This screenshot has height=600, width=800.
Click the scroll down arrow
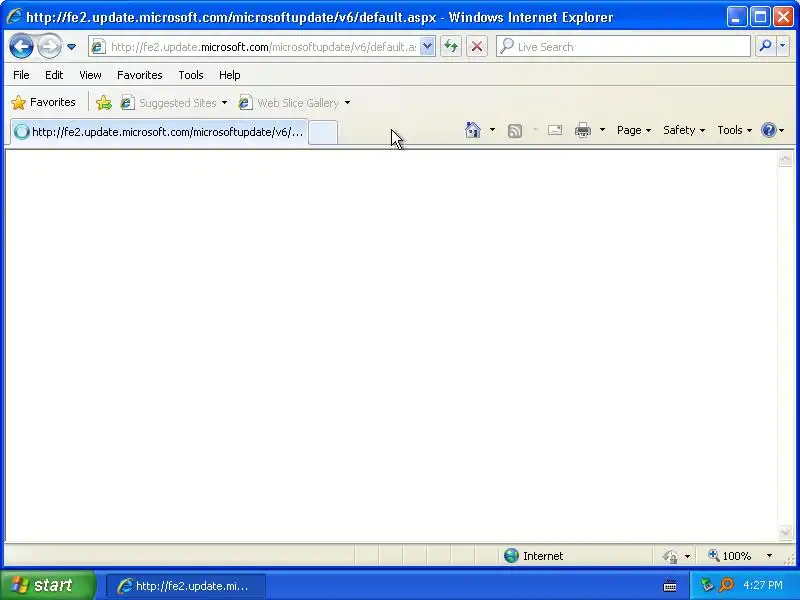click(x=785, y=532)
